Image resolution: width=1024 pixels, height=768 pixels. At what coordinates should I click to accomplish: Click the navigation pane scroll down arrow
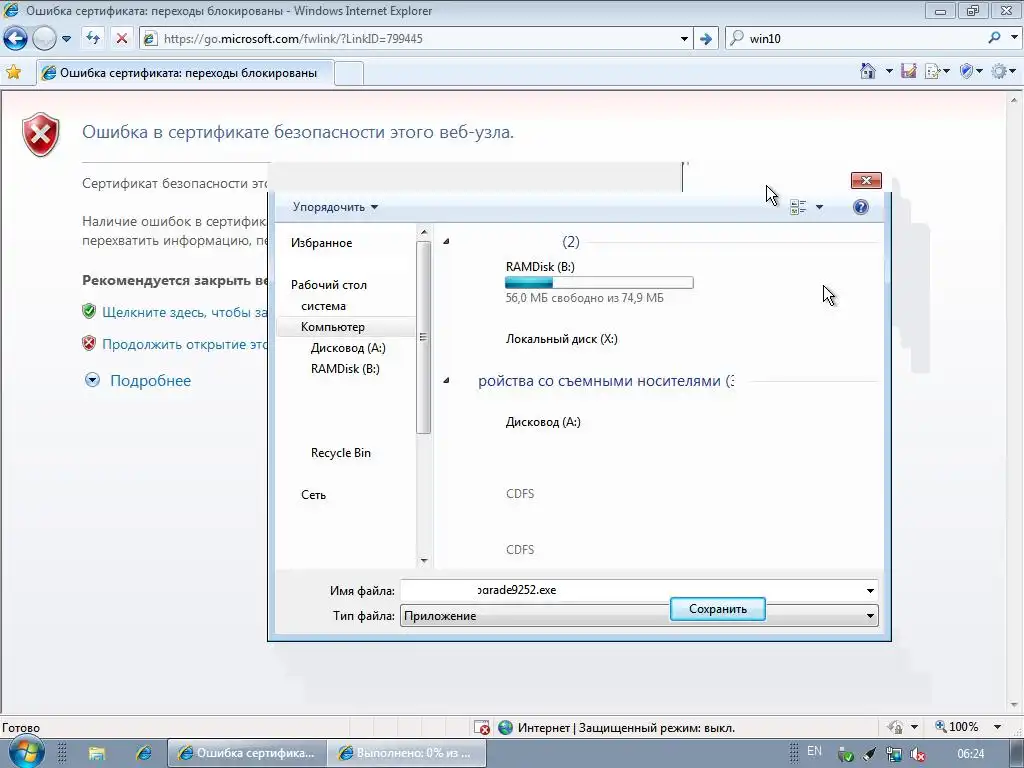click(424, 560)
